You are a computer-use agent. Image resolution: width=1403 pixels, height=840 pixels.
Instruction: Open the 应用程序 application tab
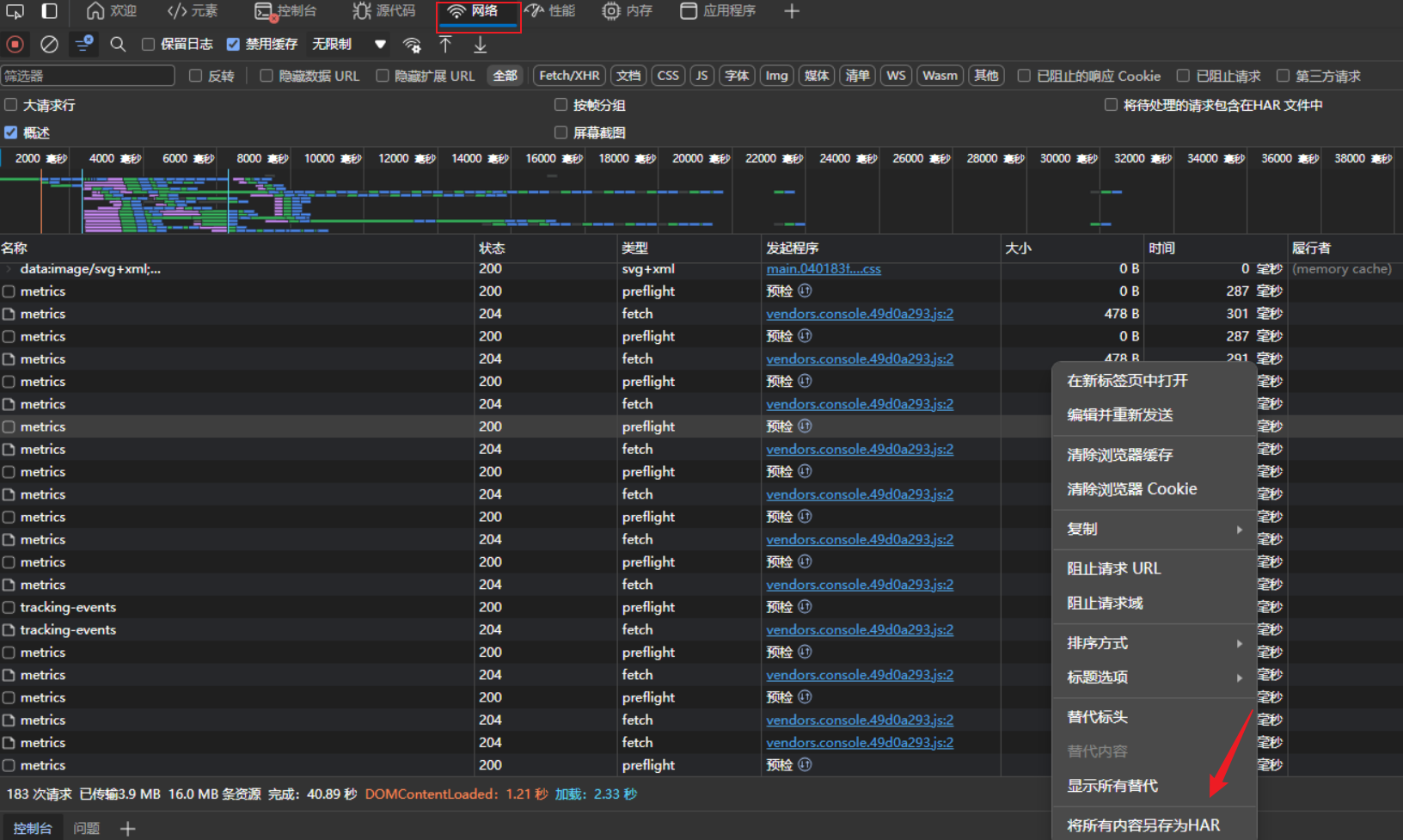(719, 11)
